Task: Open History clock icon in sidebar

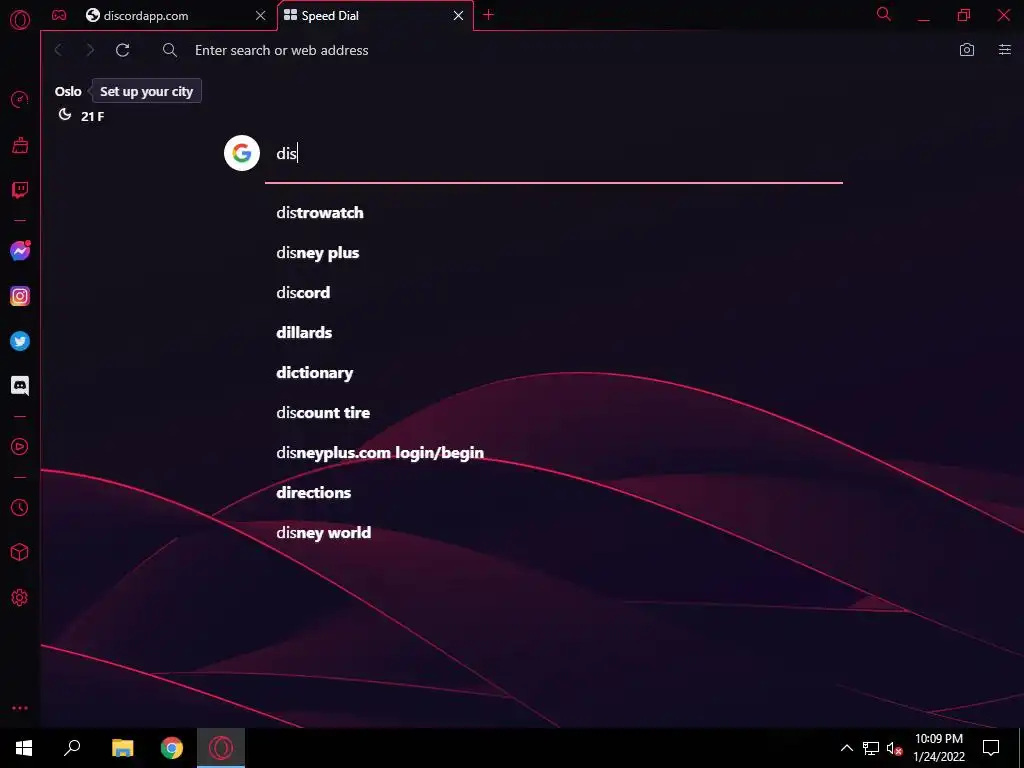Action: 20,507
